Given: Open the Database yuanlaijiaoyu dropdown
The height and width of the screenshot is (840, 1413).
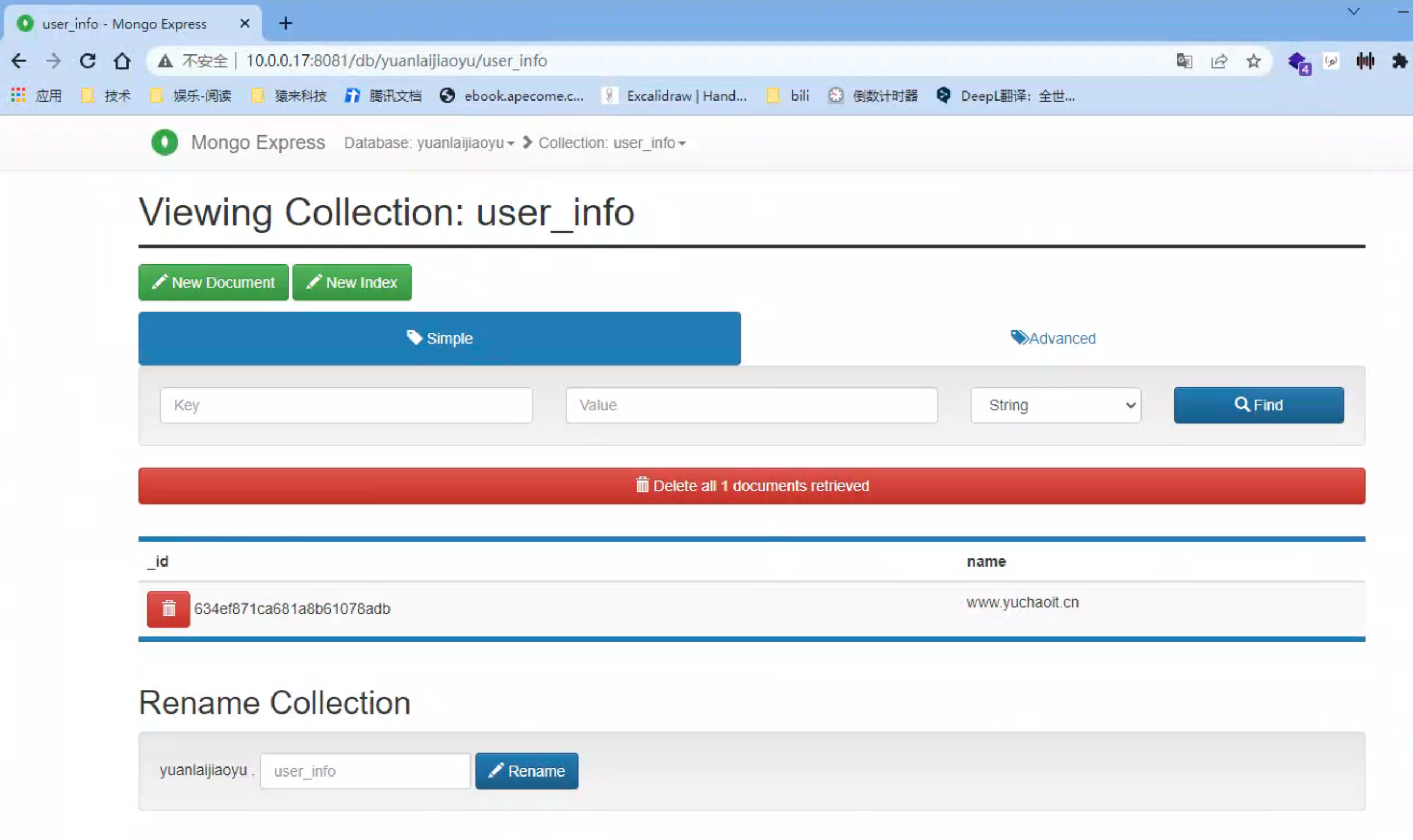Looking at the screenshot, I should click(x=429, y=143).
